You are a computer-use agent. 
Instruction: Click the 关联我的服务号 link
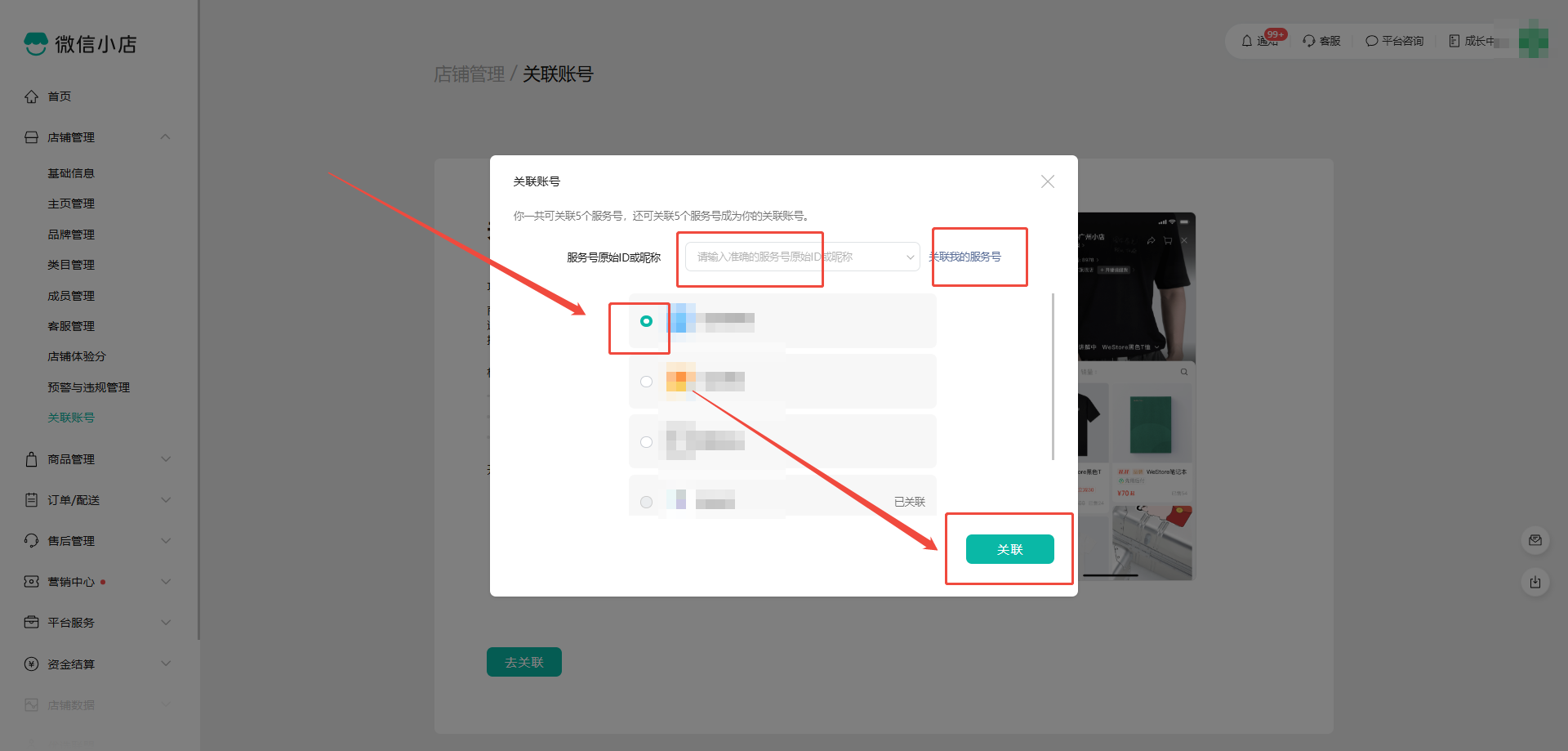pos(965,257)
